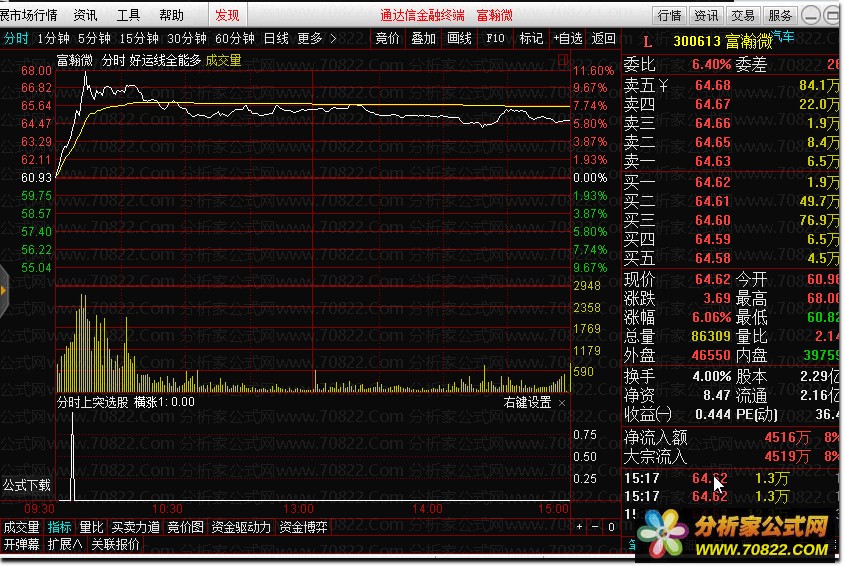
Task: Select the 指标 bottom tab
Action: [59, 527]
